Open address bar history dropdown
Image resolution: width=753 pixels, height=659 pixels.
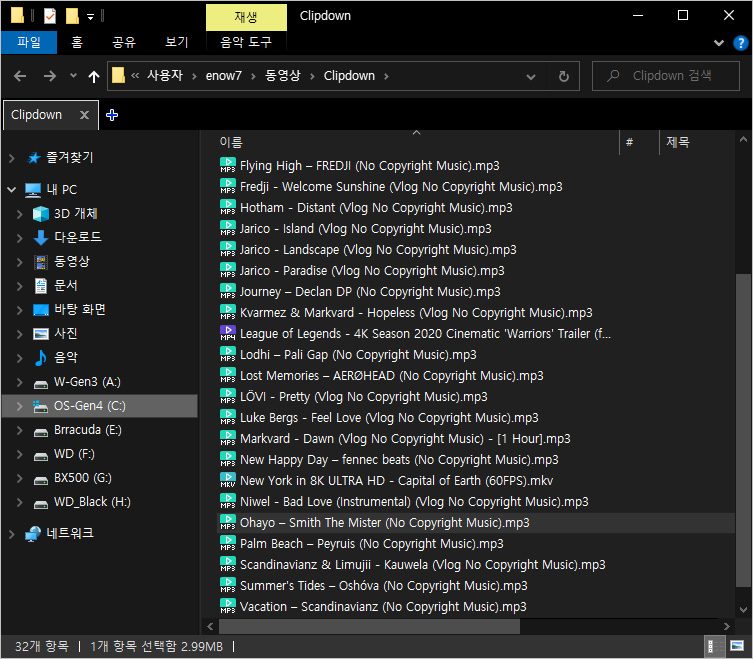(x=531, y=76)
